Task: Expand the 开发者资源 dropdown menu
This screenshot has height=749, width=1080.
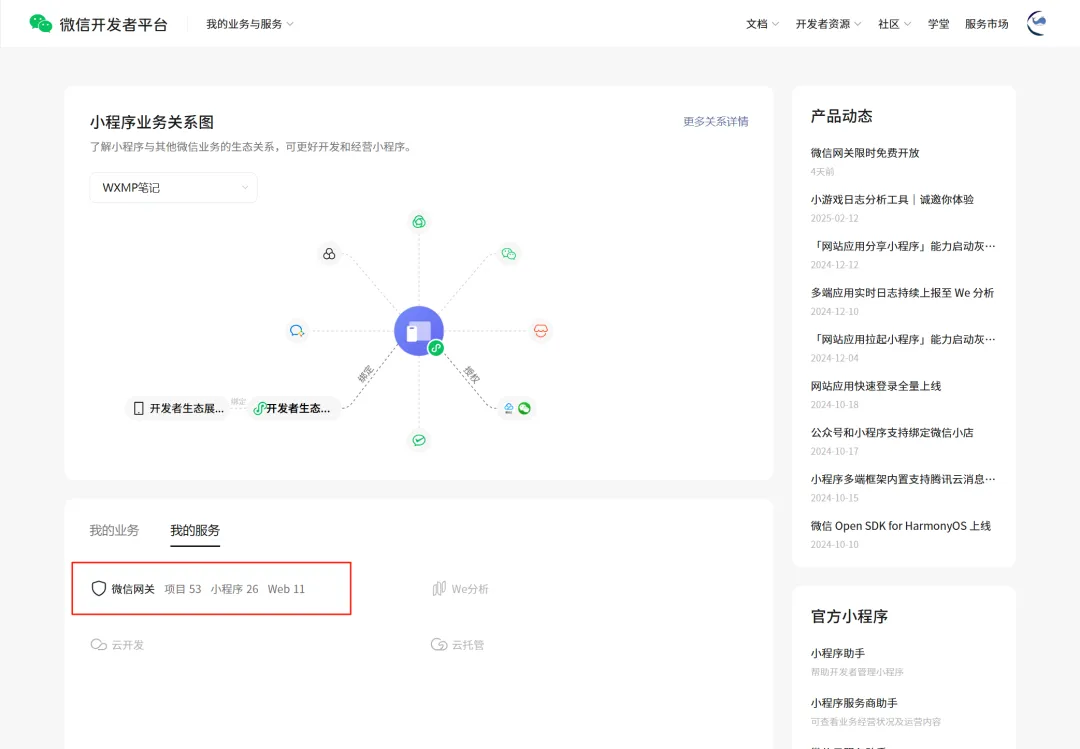Action: 829,24
